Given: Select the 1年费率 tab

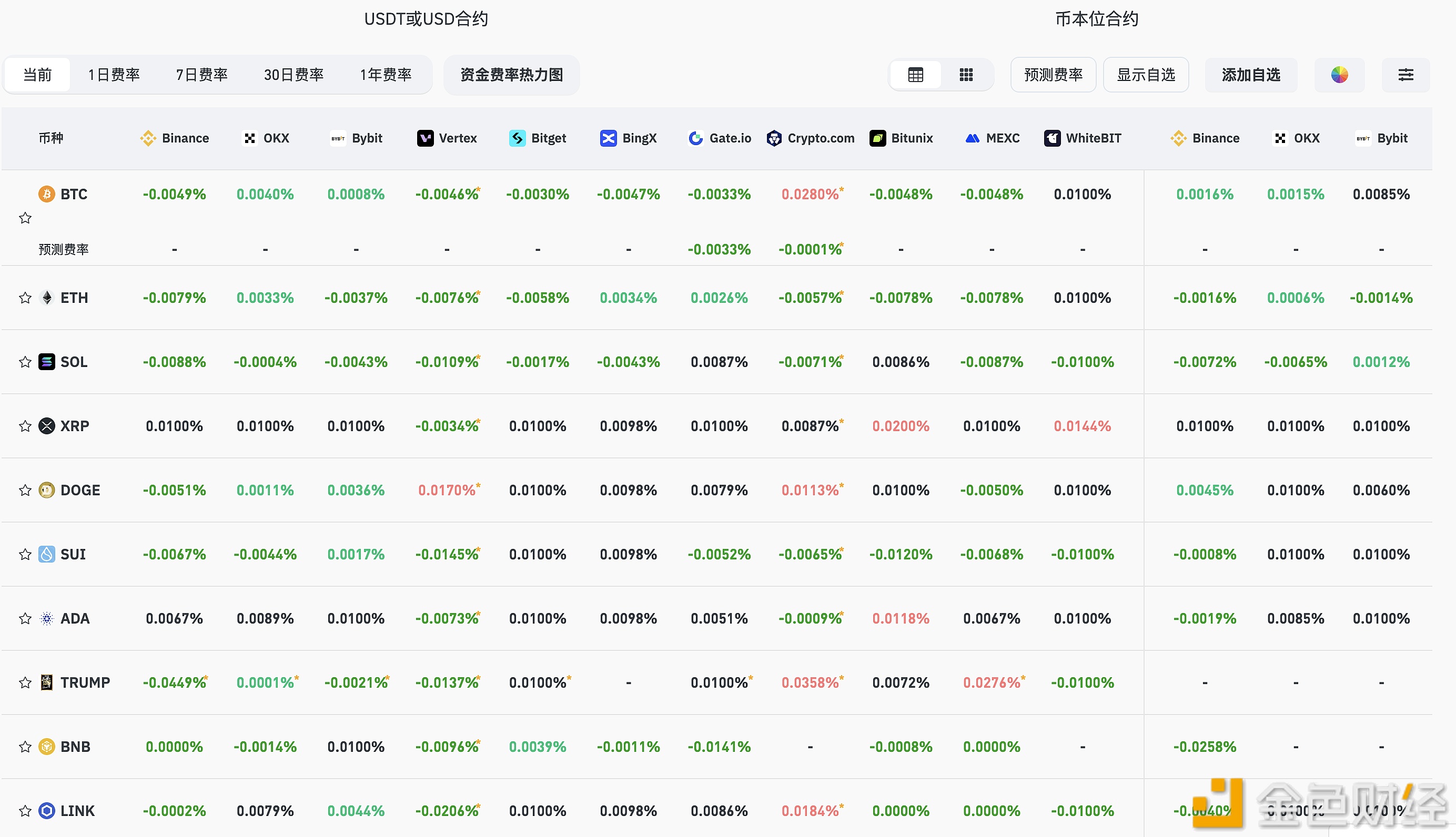Looking at the screenshot, I should (x=385, y=74).
